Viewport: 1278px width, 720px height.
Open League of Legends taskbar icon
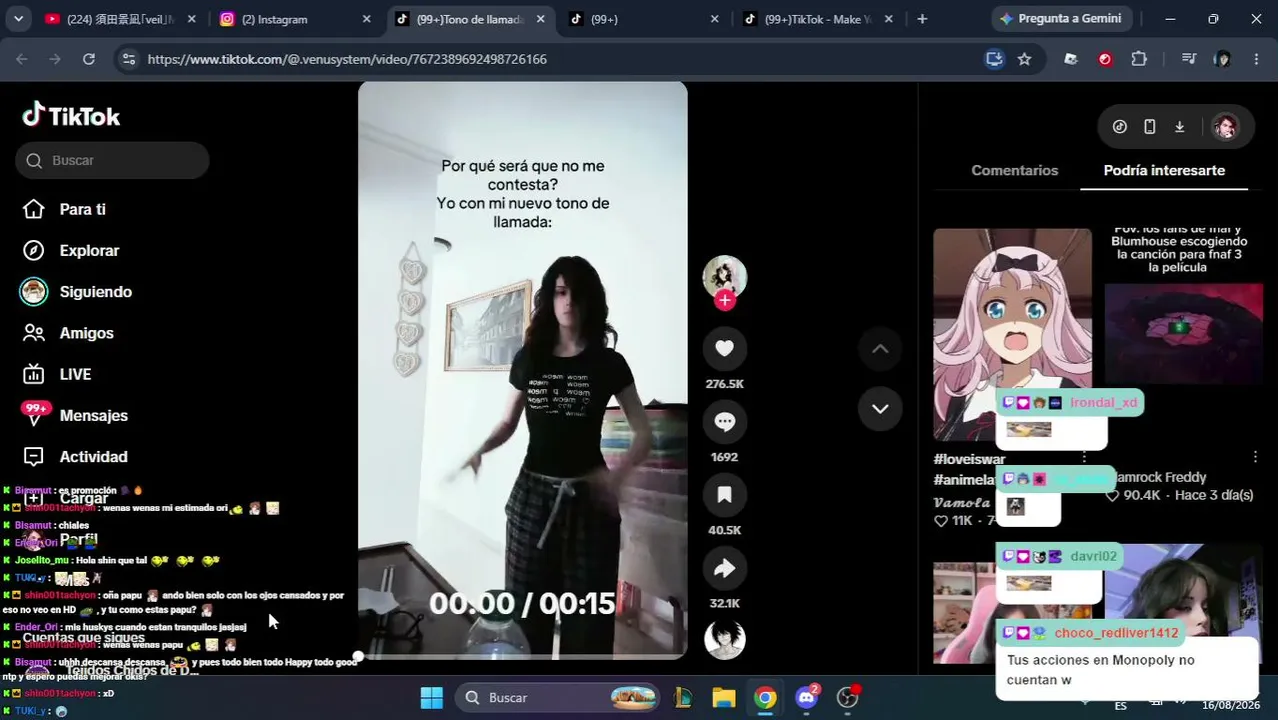click(x=683, y=697)
